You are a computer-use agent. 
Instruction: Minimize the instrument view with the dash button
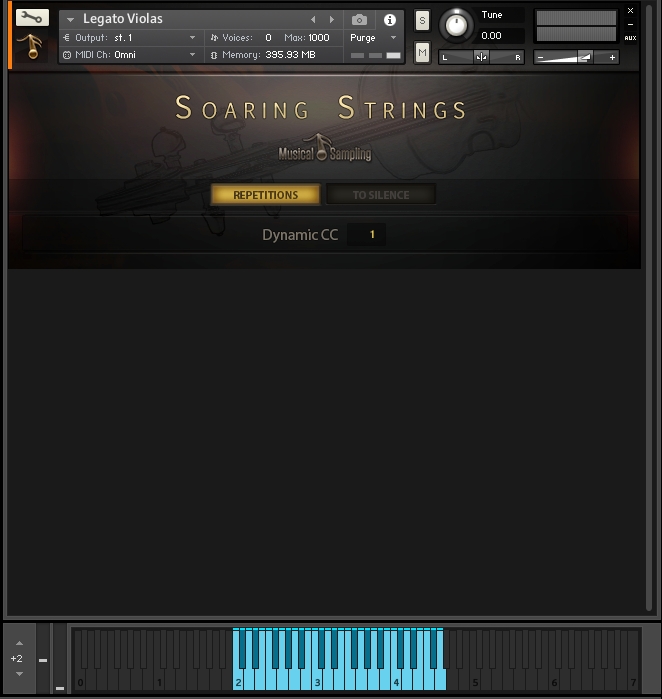pos(630,25)
